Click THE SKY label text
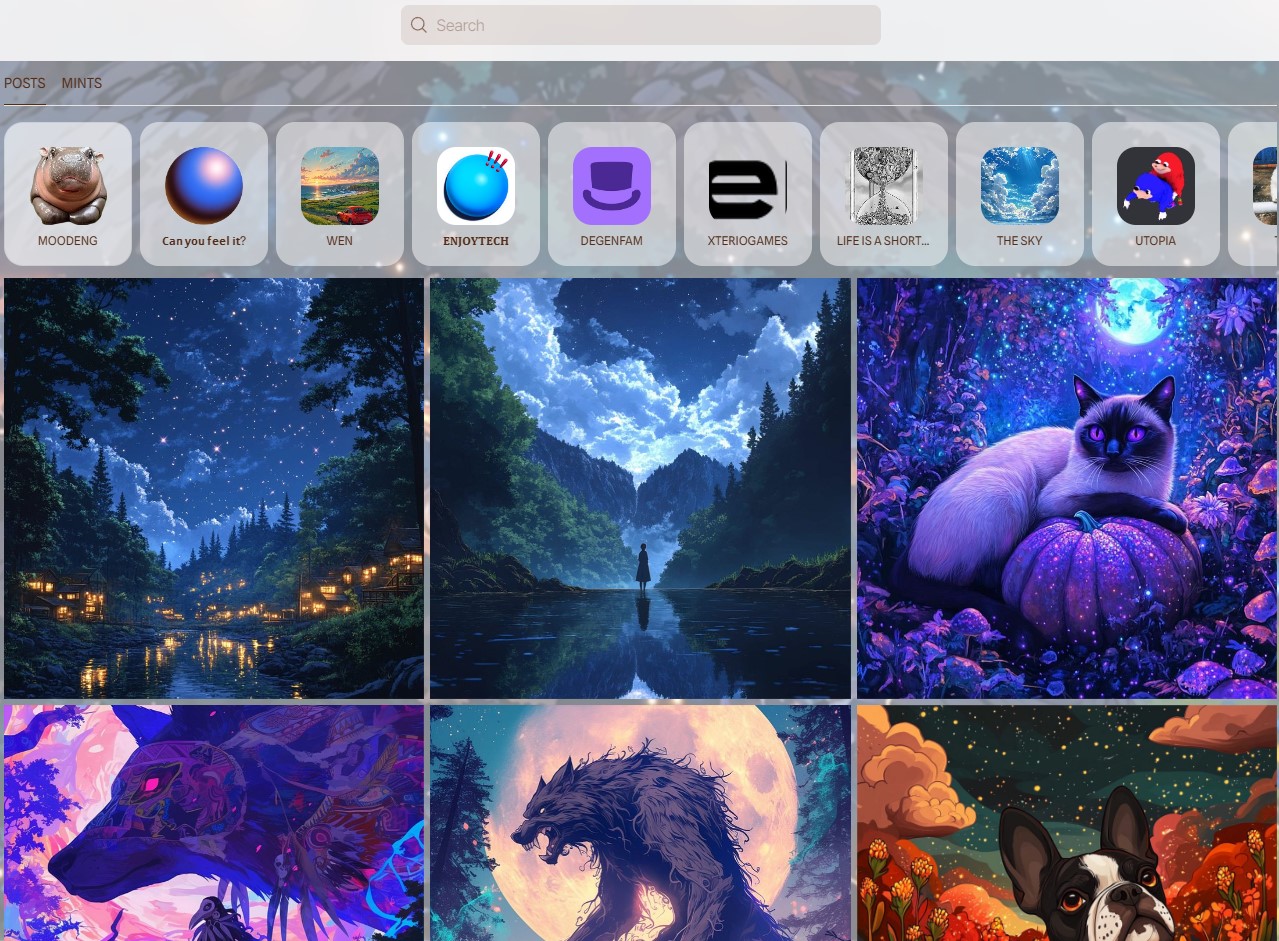The height and width of the screenshot is (941, 1279). [1020, 241]
